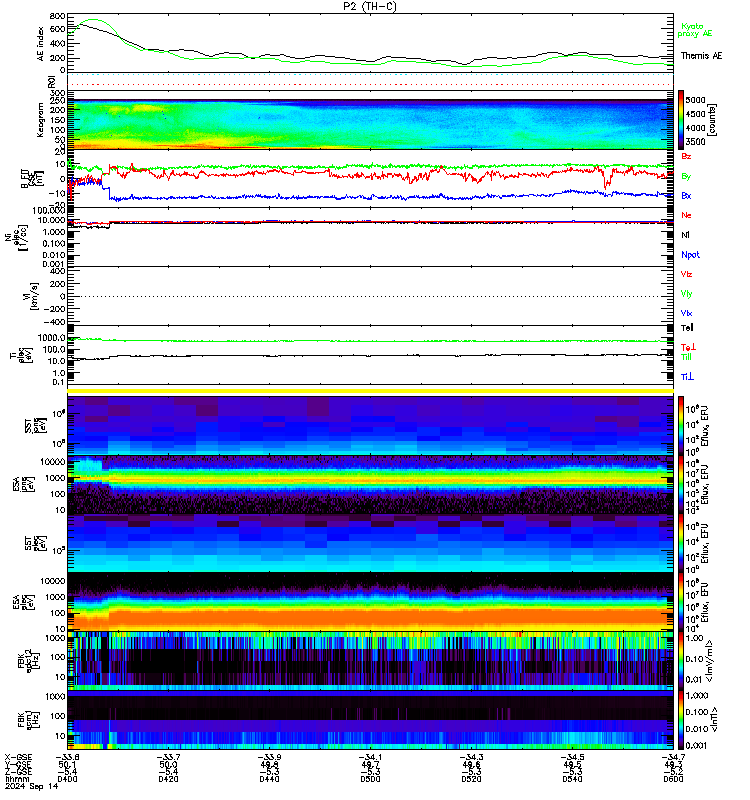Click the 3500 tick on Keogram colorbar

coord(696,141)
